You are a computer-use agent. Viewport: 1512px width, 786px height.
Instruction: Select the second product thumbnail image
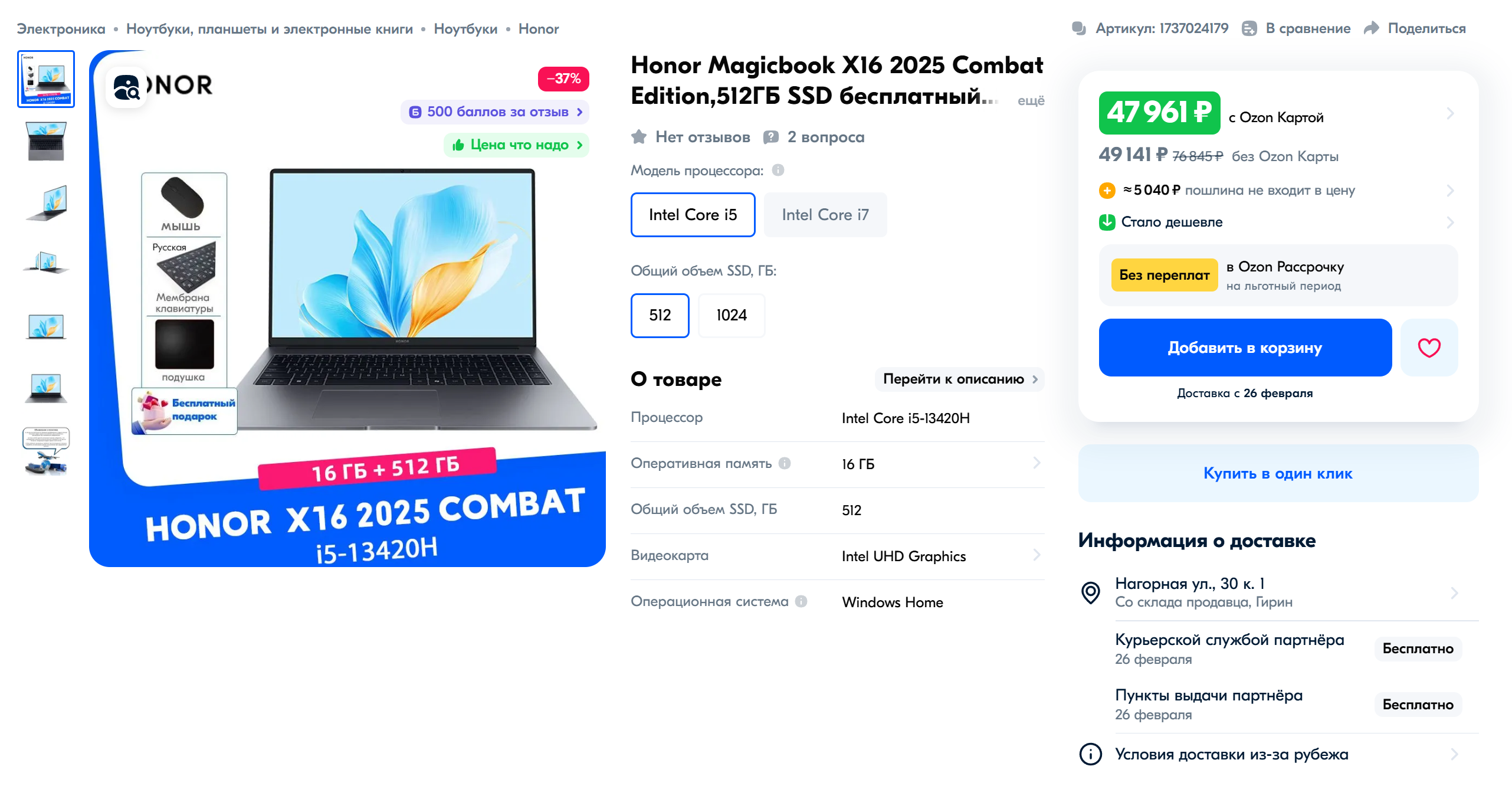46,142
